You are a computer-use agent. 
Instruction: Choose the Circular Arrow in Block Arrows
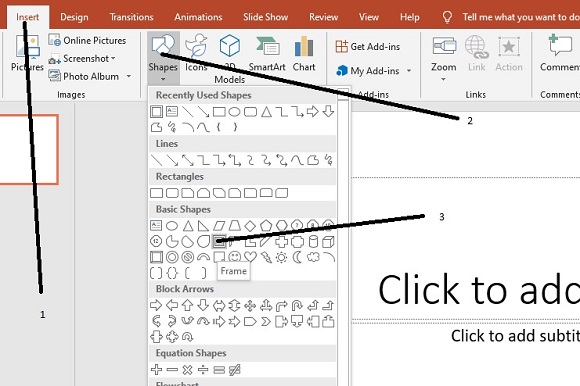tap(188, 337)
